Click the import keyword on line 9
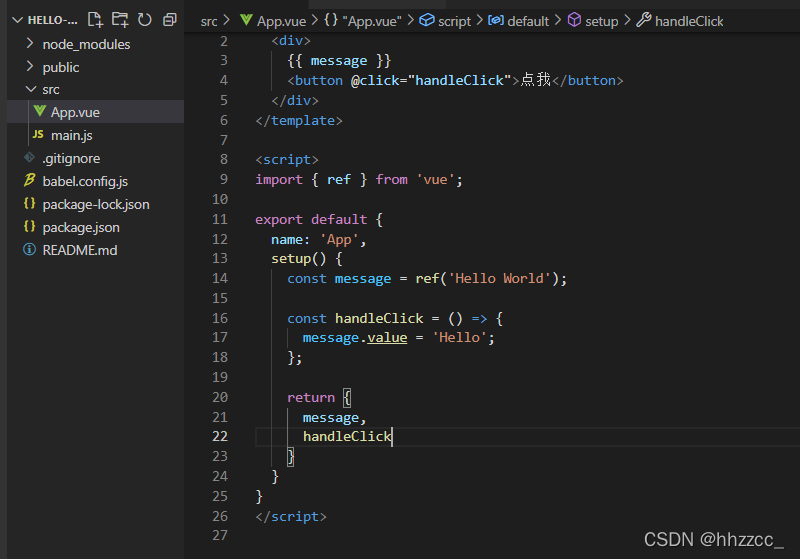The width and height of the screenshot is (800, 559). coord(279,180)
